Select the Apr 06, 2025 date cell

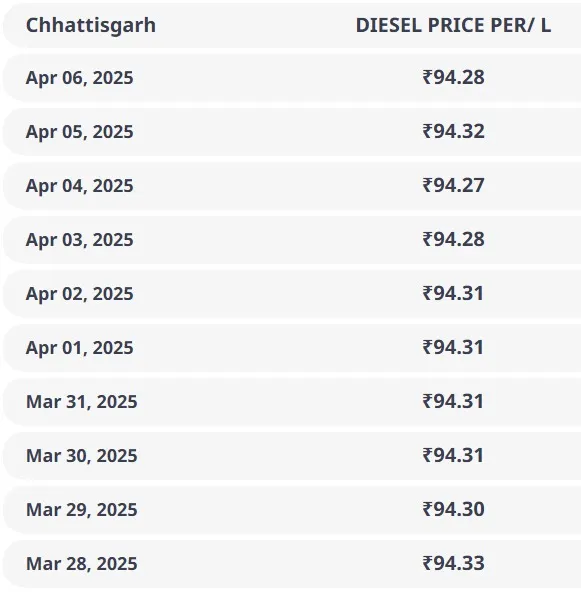(79, 78)
